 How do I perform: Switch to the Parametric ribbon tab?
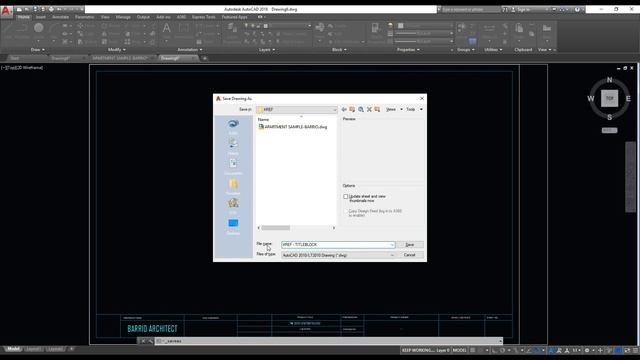point(84,17)
